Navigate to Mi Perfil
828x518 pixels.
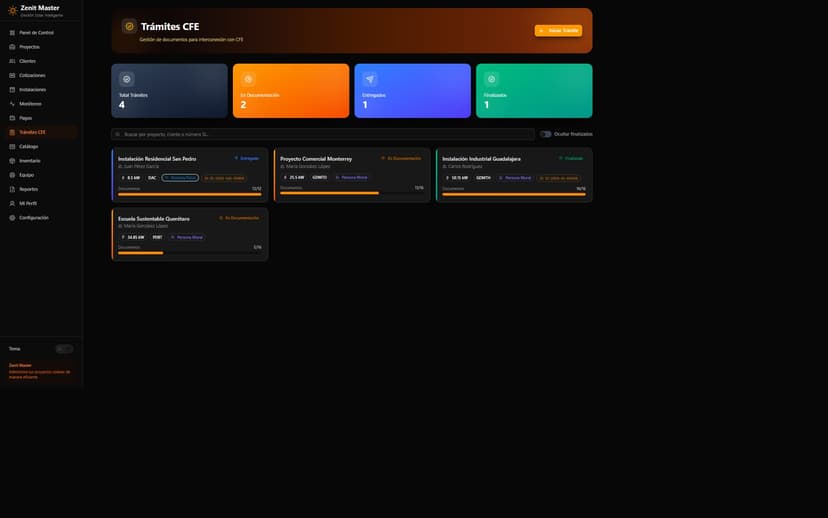[28, 203]
